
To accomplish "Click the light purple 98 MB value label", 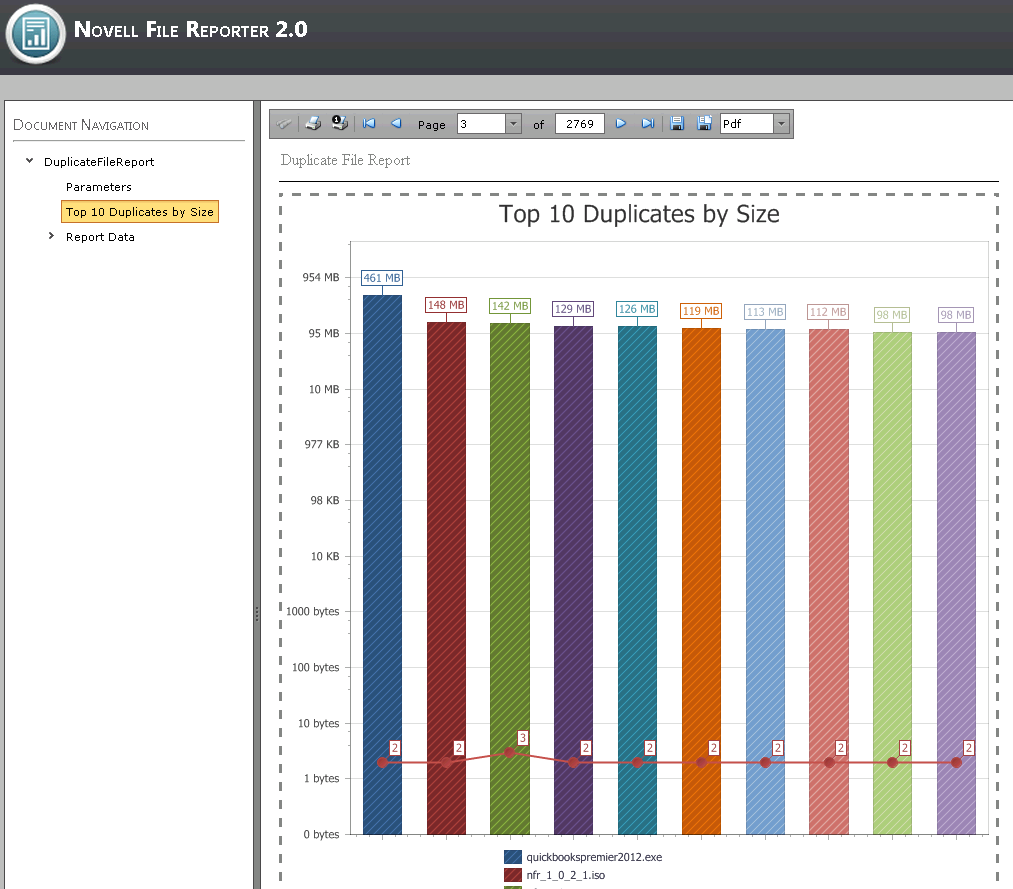I will coord(956,315).
